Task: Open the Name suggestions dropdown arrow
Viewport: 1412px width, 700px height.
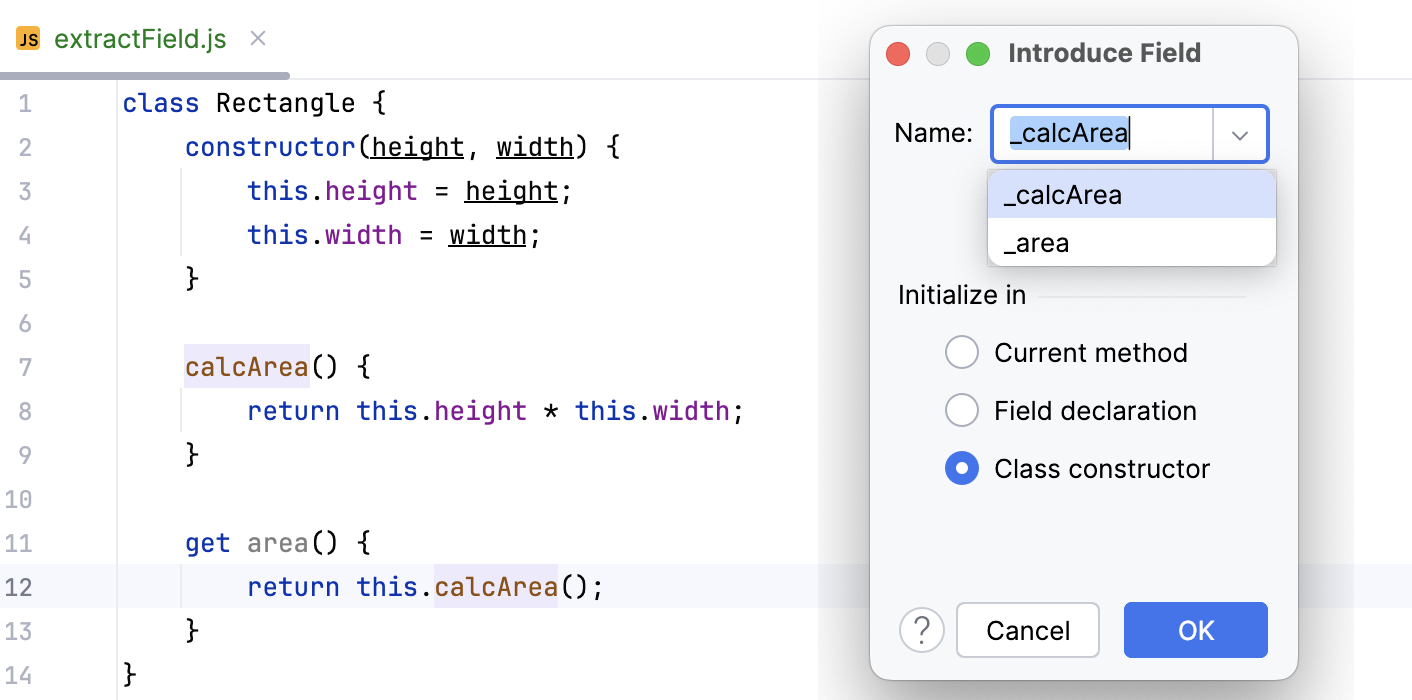Action: [x=1240, y=133]
